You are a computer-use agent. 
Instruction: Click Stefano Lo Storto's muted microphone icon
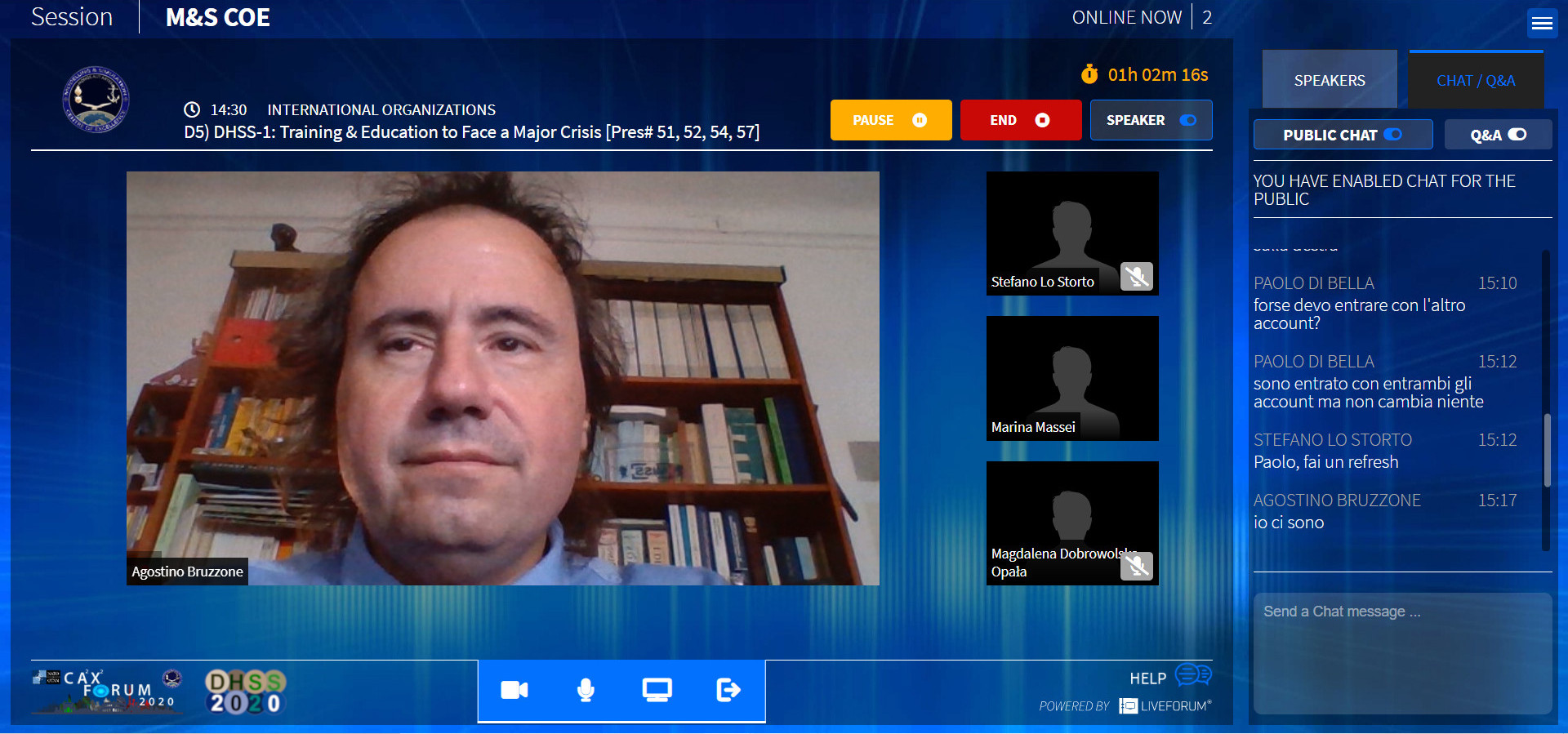click(1136, 277)
